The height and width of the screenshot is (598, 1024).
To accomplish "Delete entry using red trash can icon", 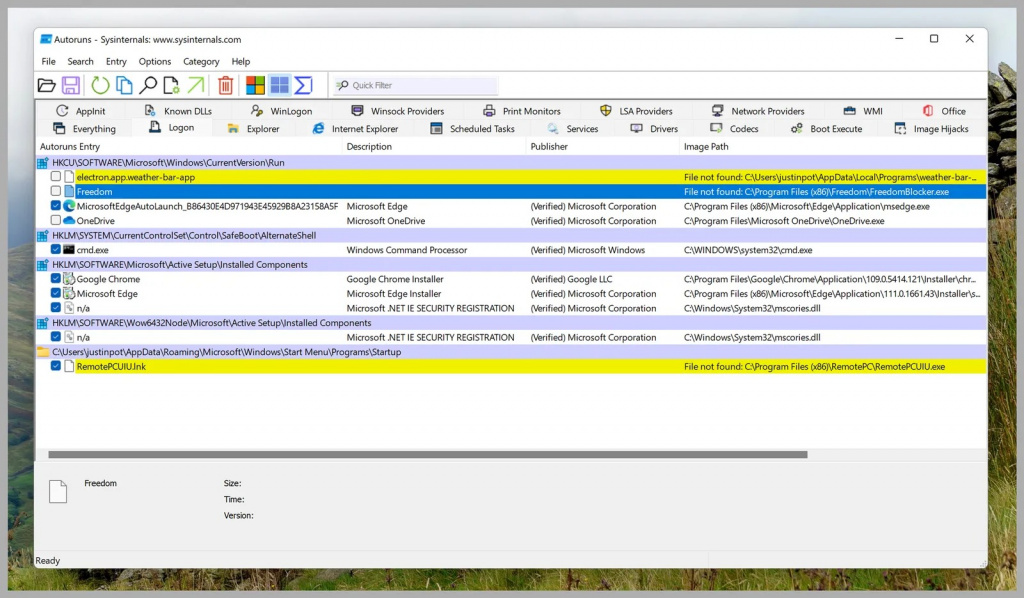I will 226,86.
